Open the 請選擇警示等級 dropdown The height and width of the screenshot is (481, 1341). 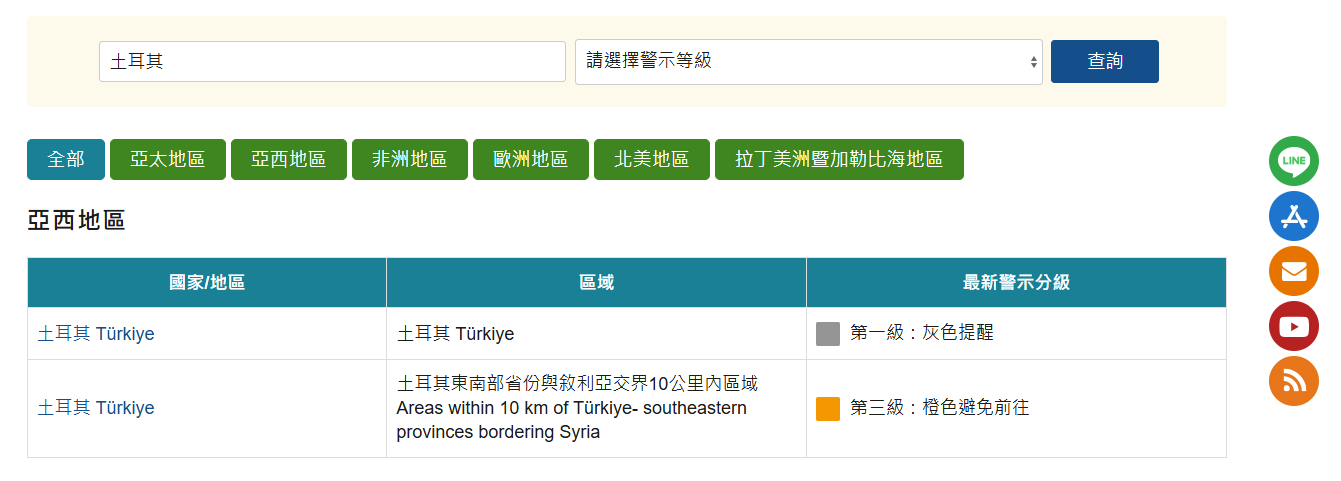800,62
